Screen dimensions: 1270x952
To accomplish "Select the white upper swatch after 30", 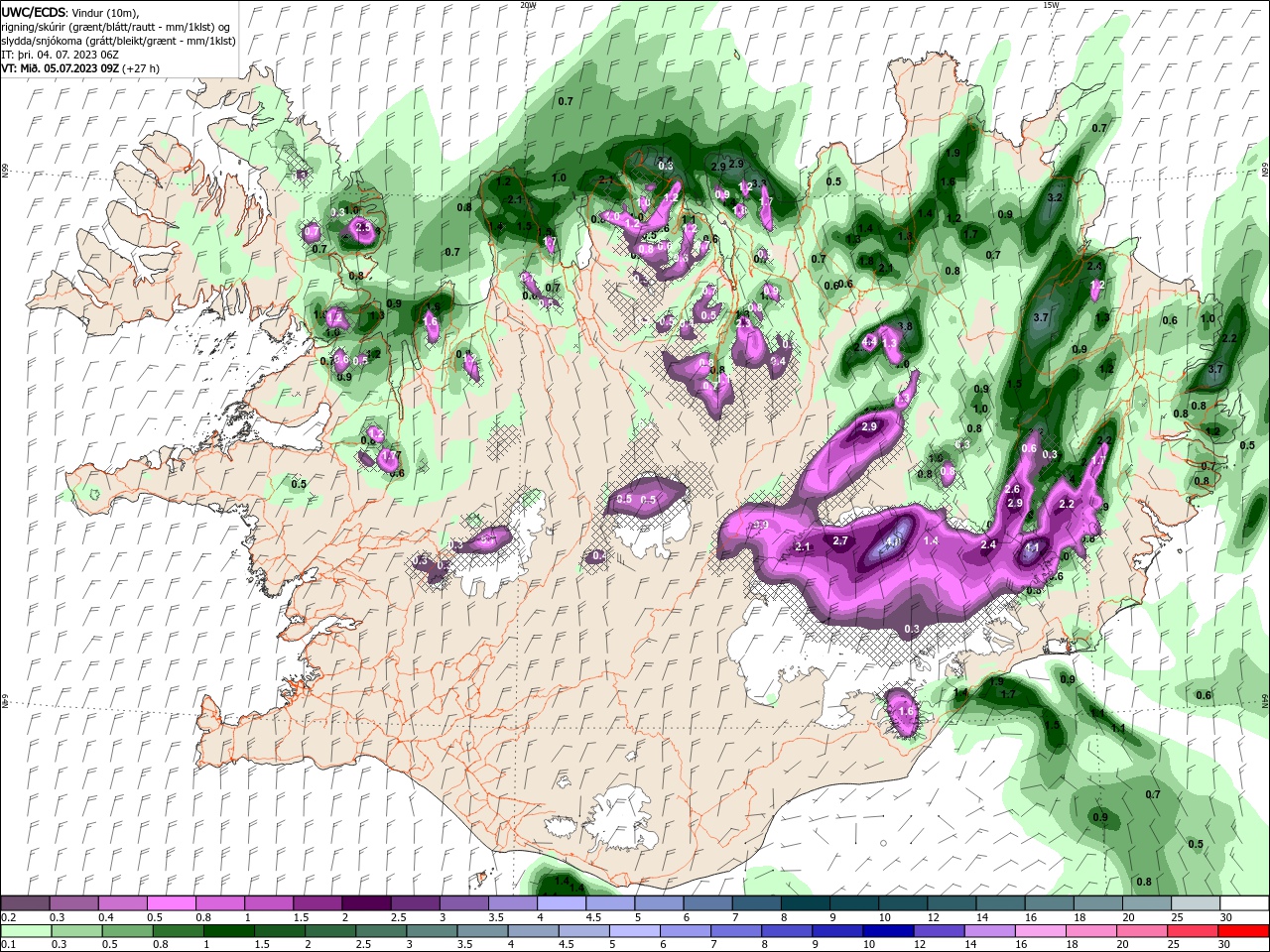I will (1244, 903).
